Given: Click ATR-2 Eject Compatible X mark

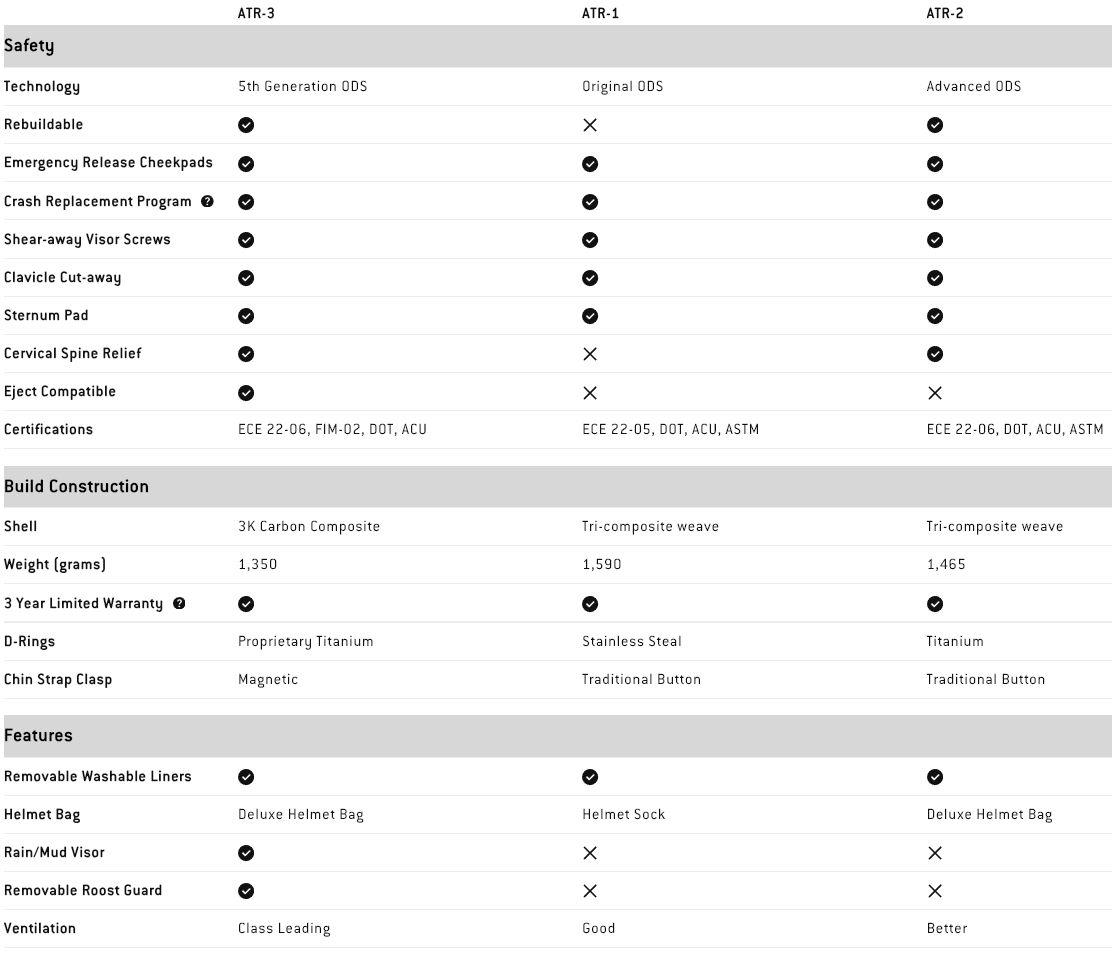Looking at the screenshot, I should click(x=935, y=393).
